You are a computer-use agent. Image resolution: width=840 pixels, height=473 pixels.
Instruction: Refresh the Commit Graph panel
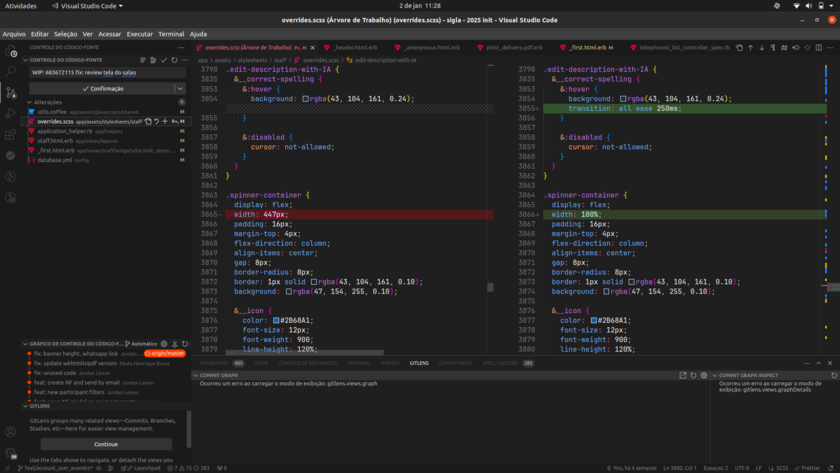(x=693, y=376)
